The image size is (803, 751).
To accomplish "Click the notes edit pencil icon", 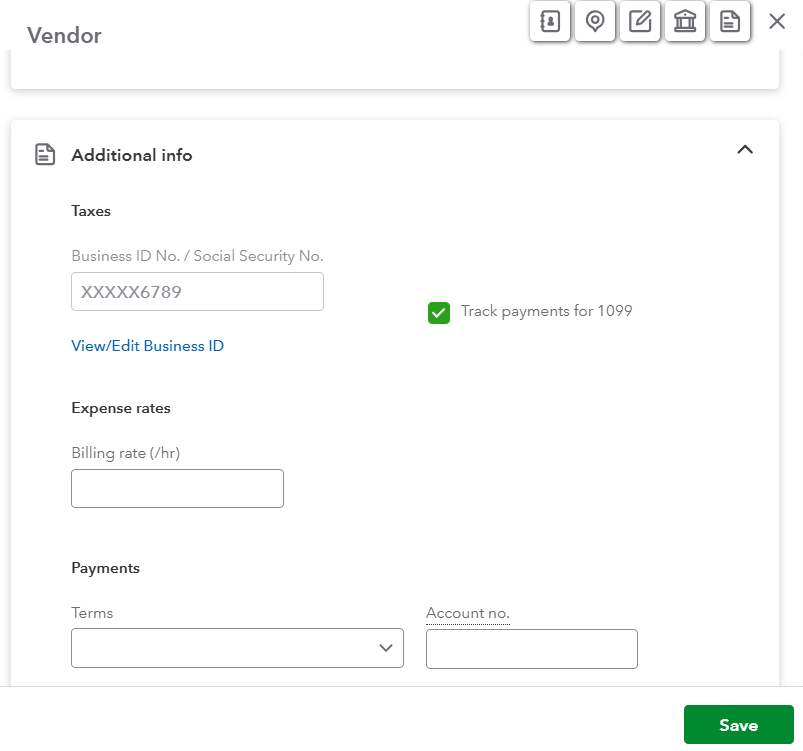I will 640,22.
